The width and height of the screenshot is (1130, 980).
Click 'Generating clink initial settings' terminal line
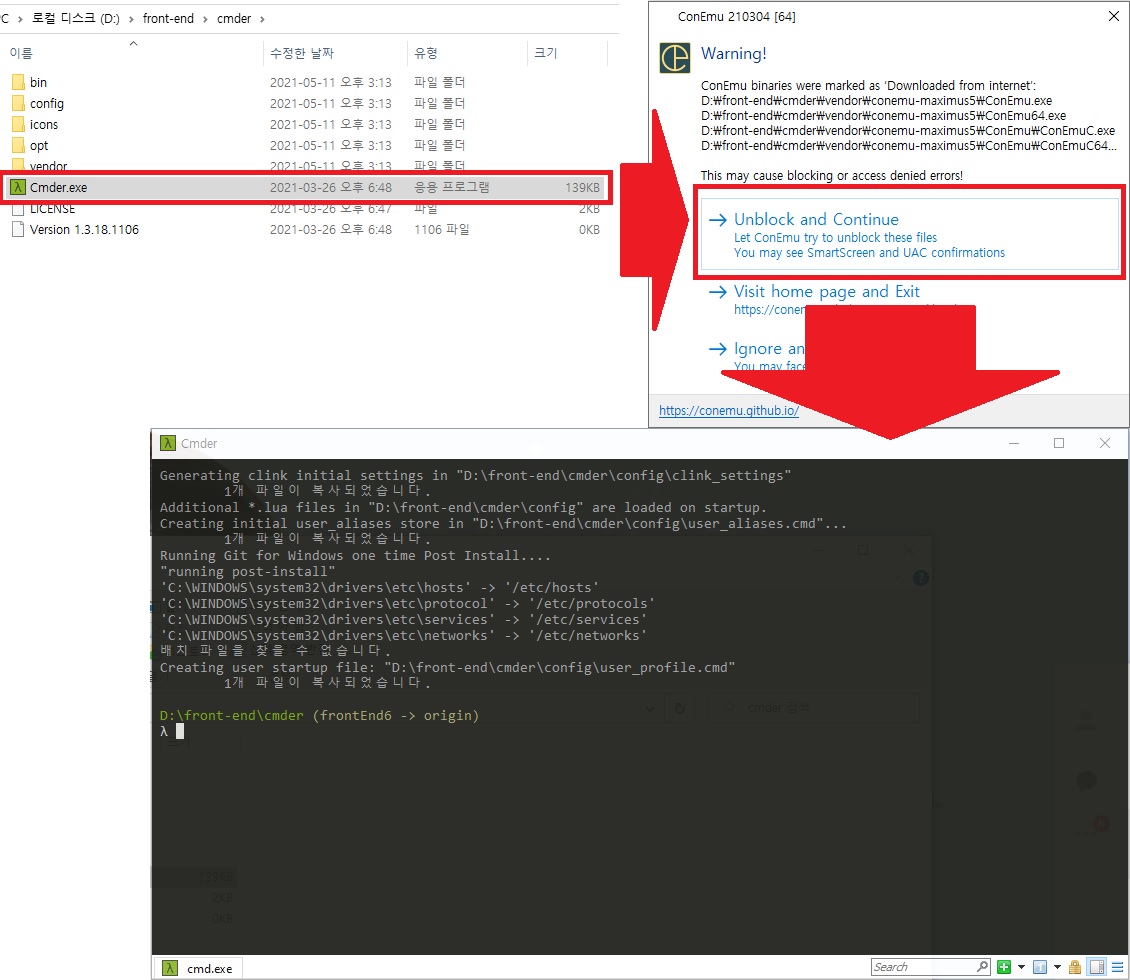[476, 476]
